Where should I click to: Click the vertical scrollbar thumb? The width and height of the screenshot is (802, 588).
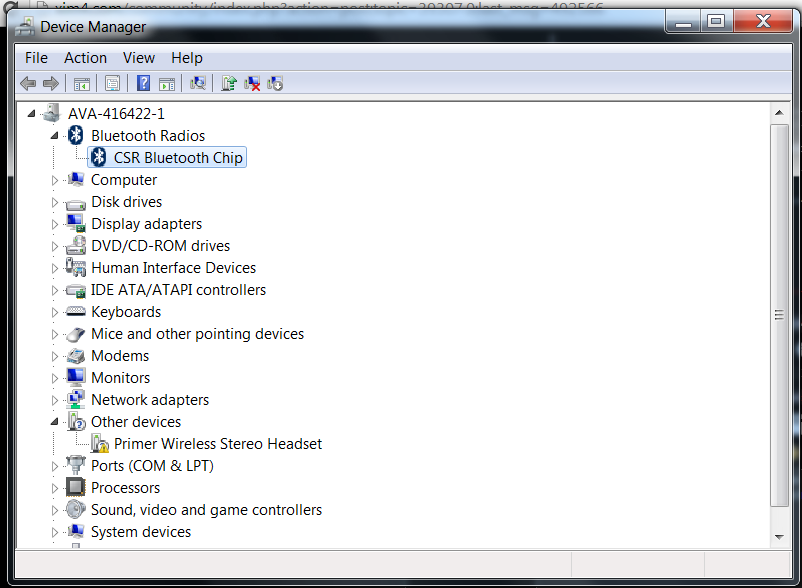(x=779, y=315)
